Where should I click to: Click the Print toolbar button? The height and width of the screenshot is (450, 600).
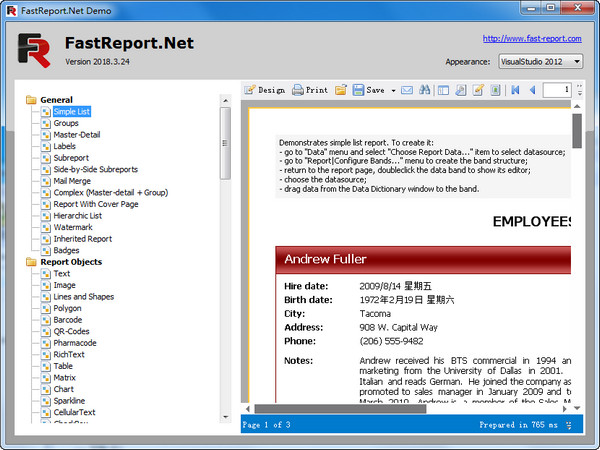309,90
